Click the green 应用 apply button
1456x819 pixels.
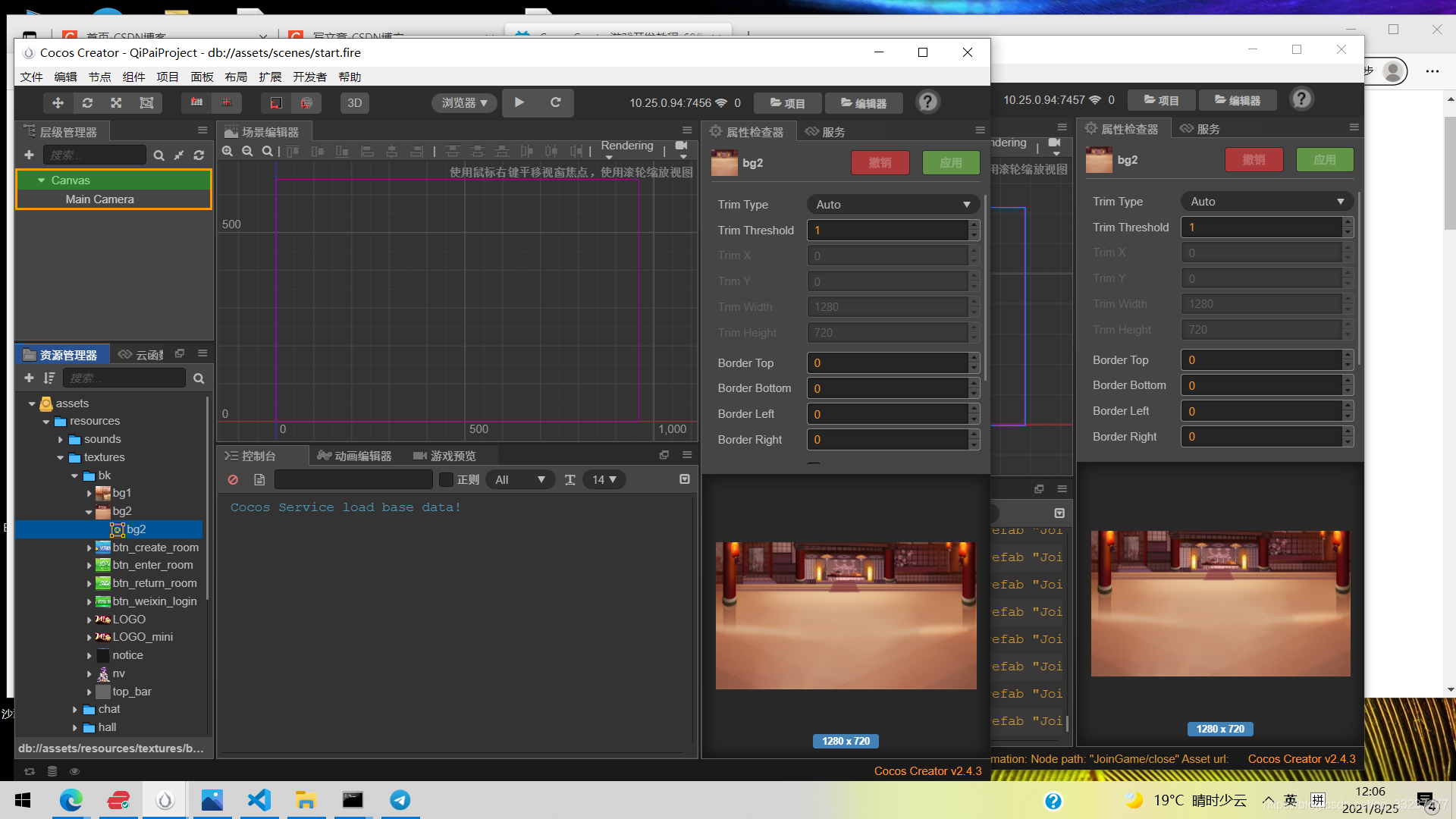point(951,163)
